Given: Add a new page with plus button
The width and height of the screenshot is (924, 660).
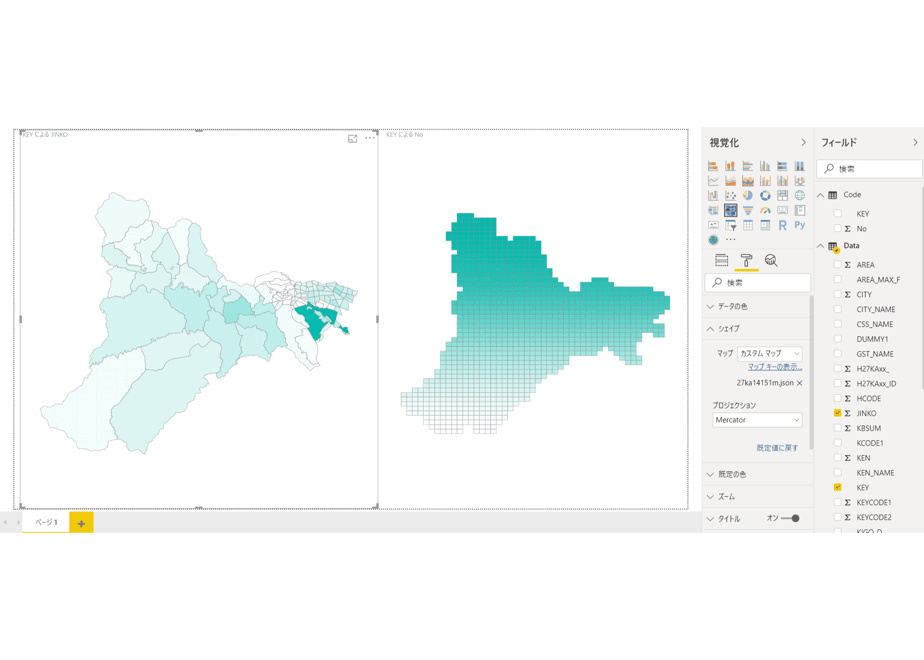Looking at the screenshot, I should coord(81,523).
